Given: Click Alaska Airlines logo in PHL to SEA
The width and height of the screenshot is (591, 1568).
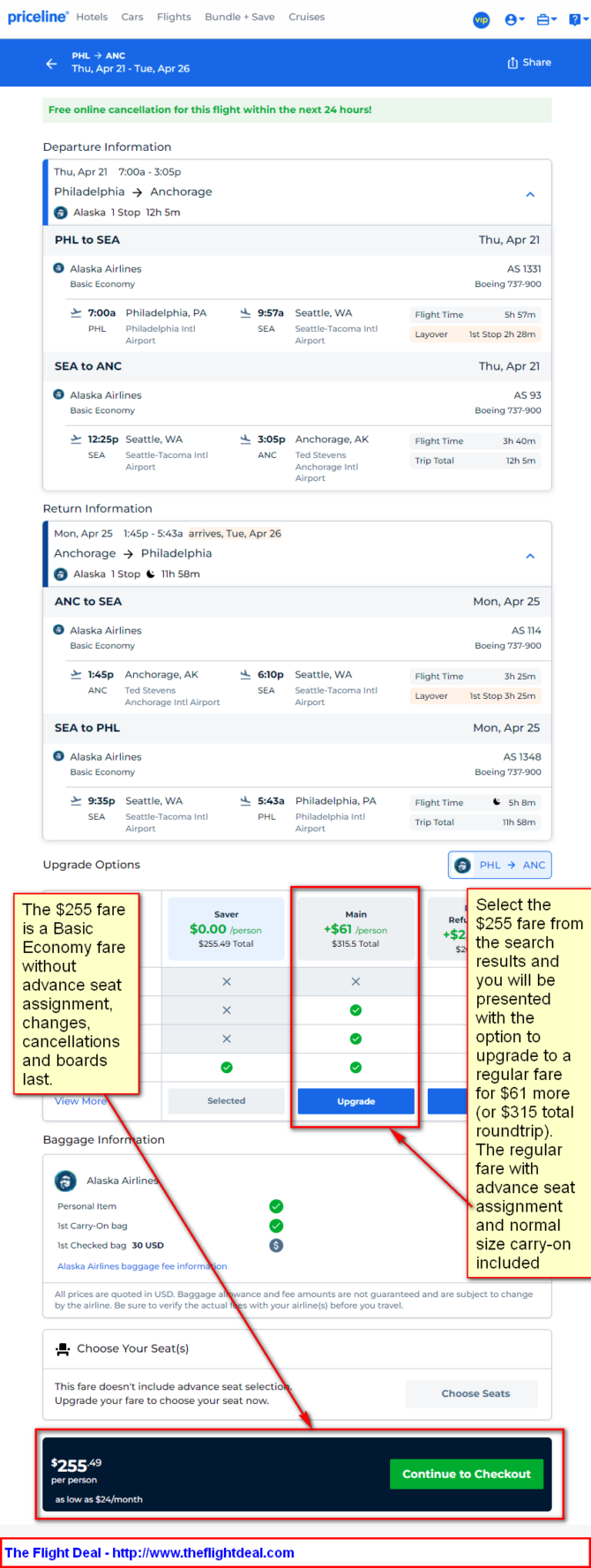Looking at the screenshot, I should (58, 268).
